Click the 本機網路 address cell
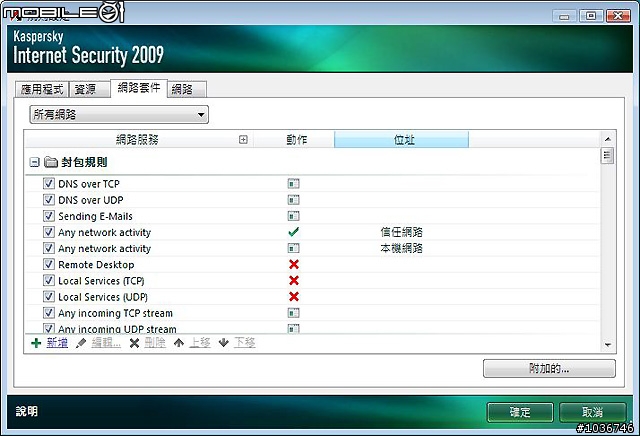The height and width of the screenshot is (436, 640). 402,248
